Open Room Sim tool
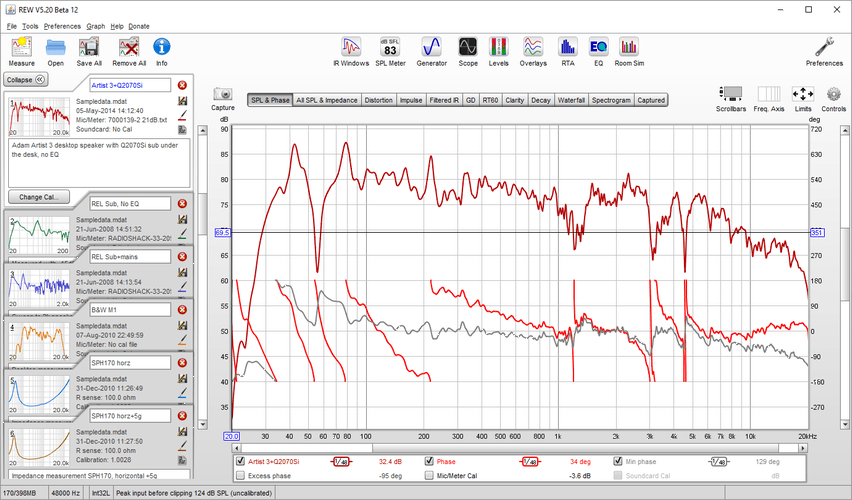Viewport: 852px width, 500px height. [x=629, y=49]
